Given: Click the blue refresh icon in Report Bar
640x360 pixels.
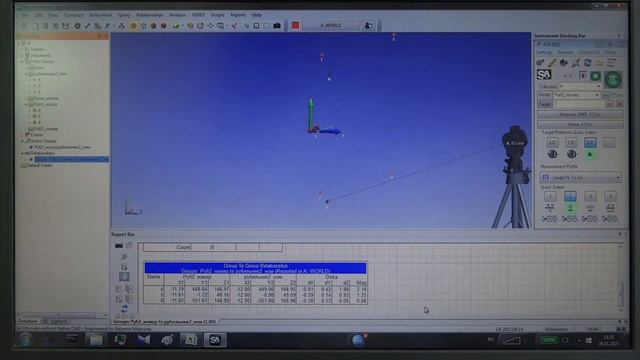Looking at the screenshot, I should (124, 309).
